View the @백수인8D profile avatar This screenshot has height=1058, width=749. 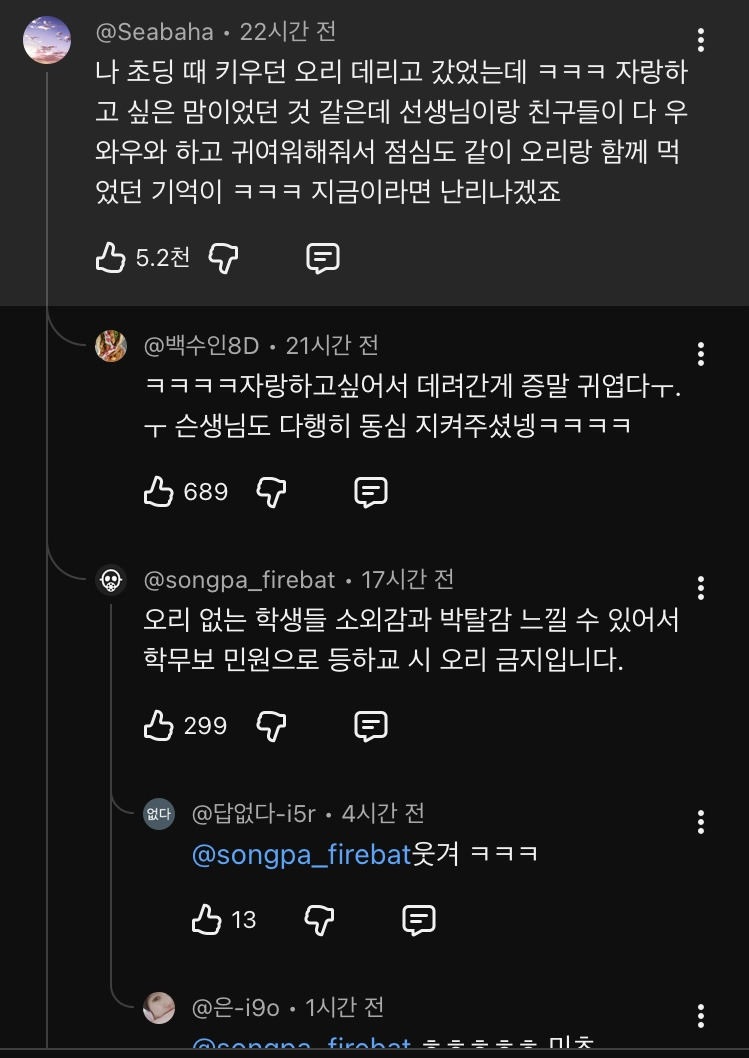(x=111, y=346)
